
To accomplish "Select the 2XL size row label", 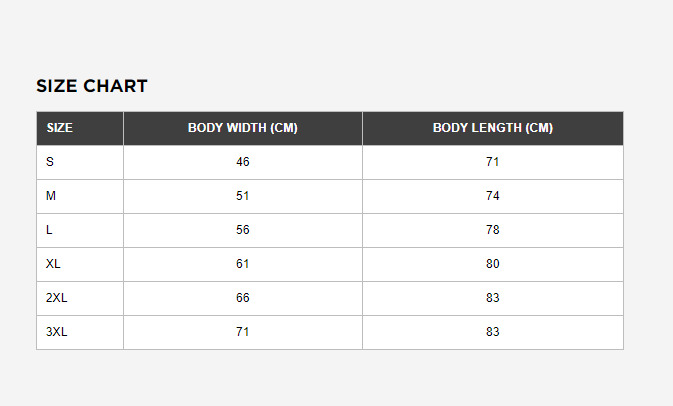I will pos(57,297).
